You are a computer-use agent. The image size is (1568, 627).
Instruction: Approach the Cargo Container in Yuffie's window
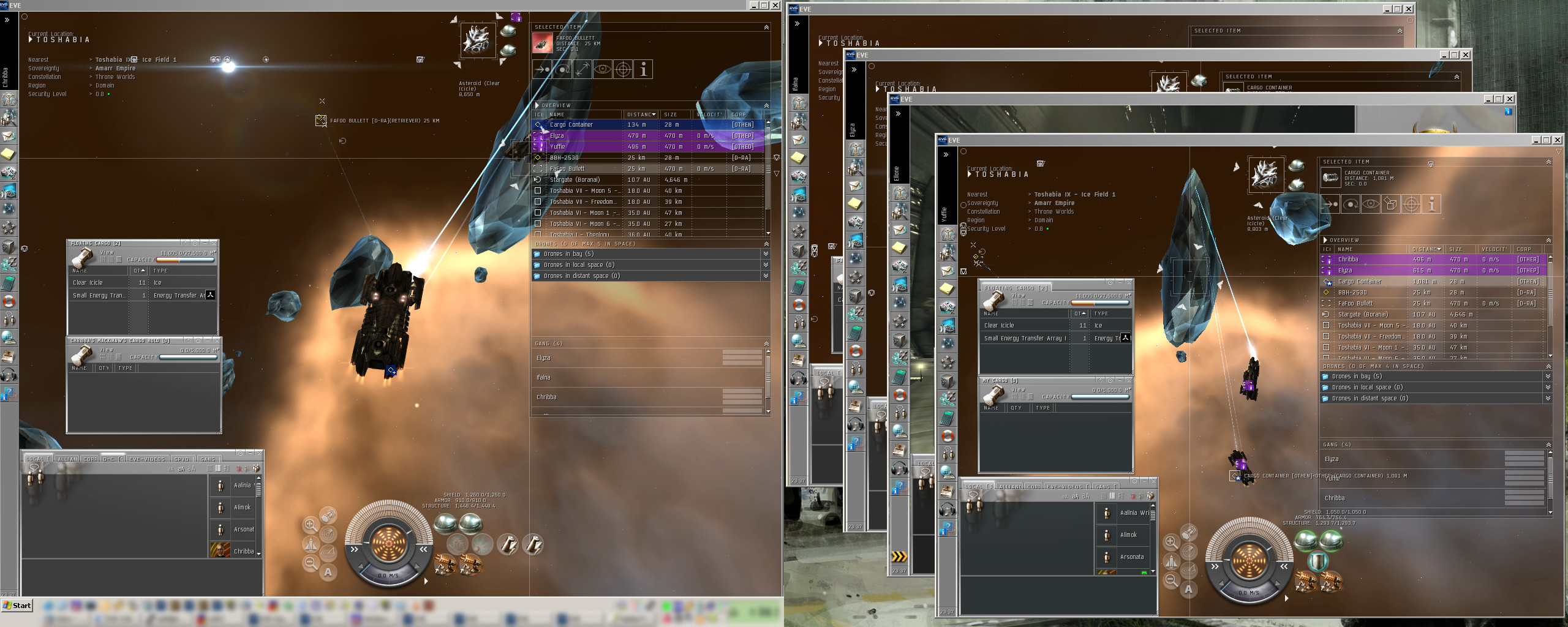(x=1330, y=204)
